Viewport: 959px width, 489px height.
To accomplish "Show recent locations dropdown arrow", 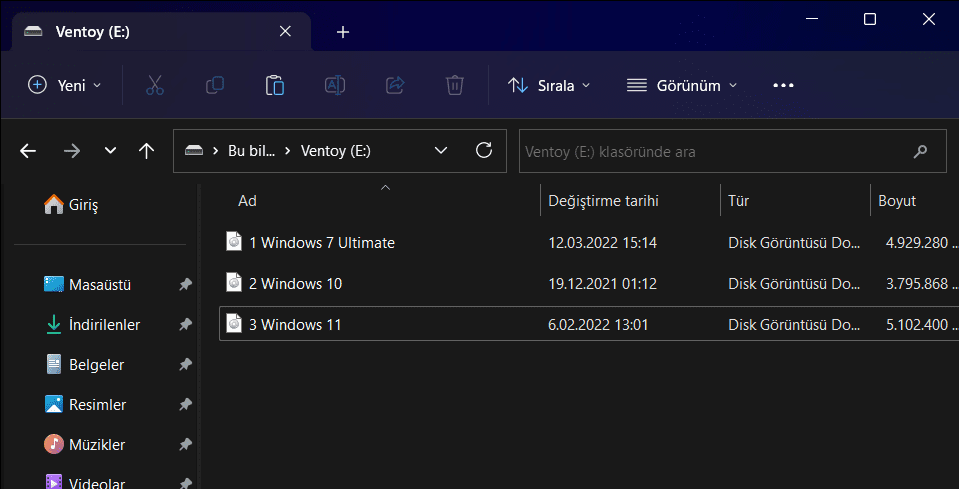I will tap(110, 151).
